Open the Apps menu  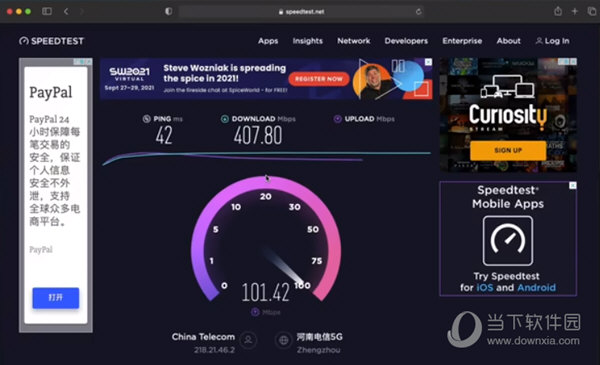(x=268, y=41)
